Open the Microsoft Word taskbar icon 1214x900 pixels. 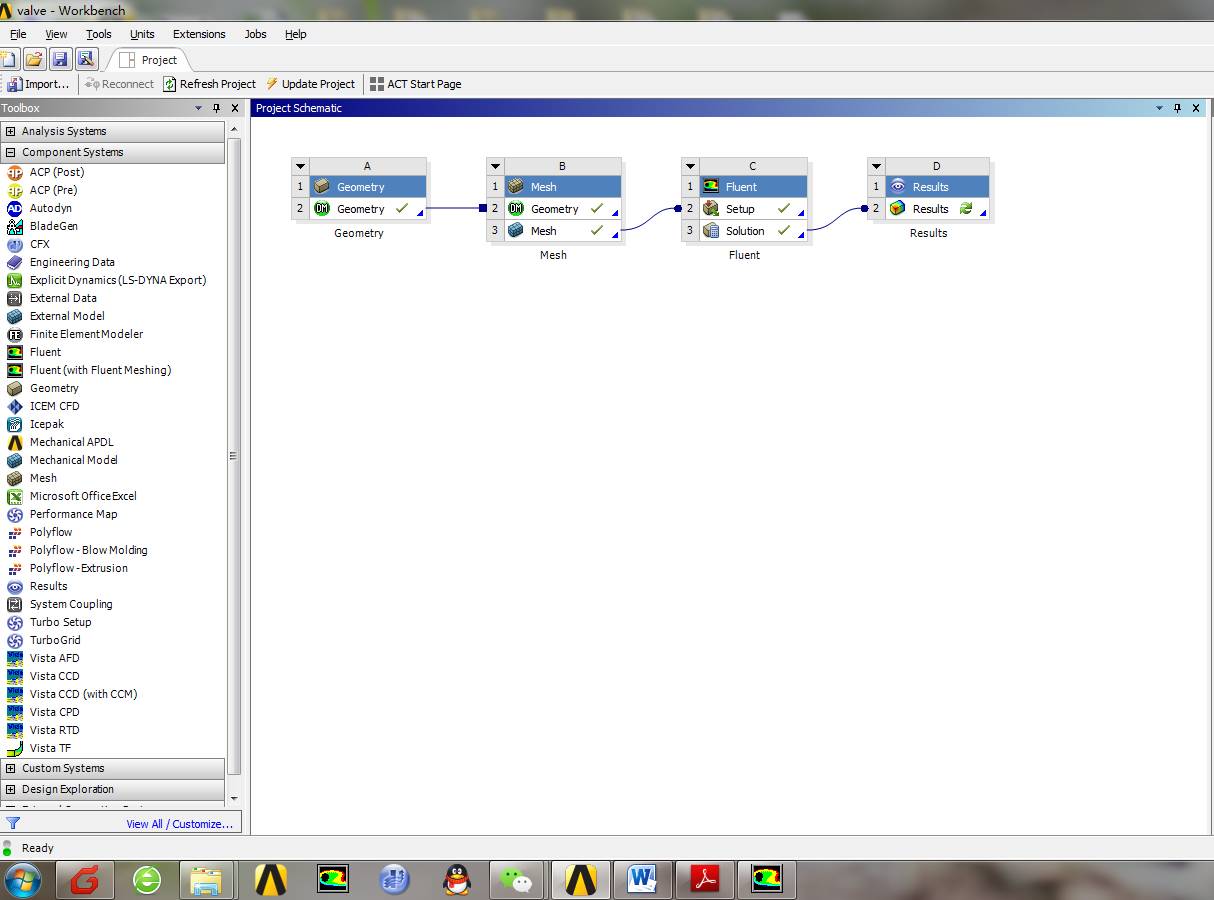coord(642,880)
